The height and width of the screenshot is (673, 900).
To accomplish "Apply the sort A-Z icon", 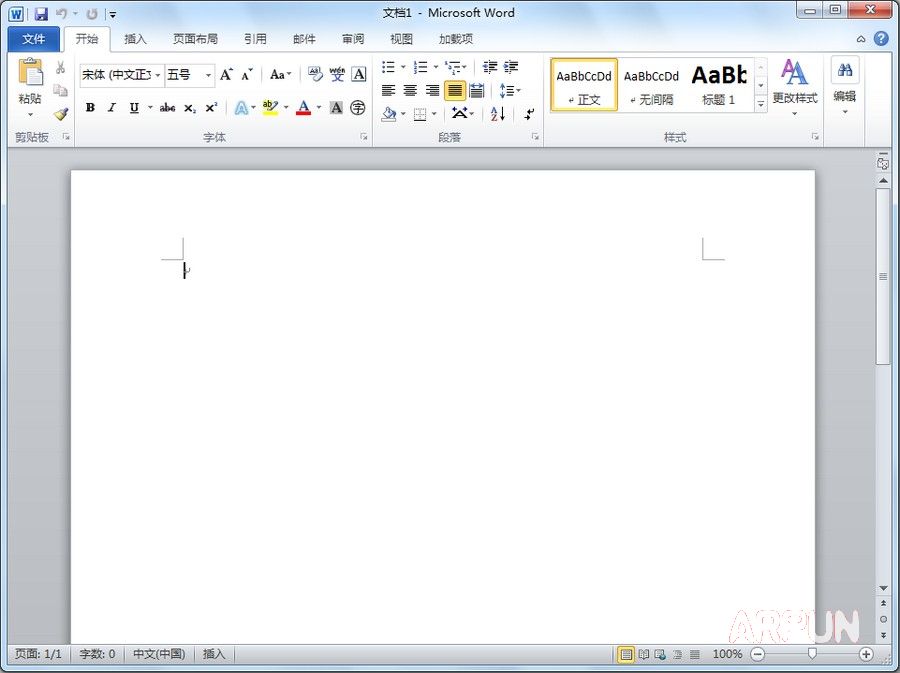I will (495, 113).
